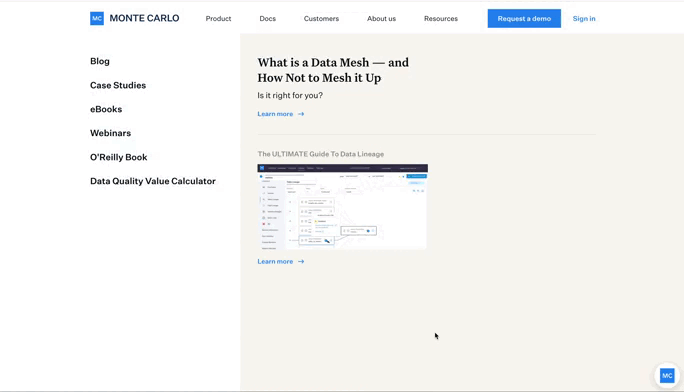
Task: Click Request a demo button
Action: coord(524,18)
